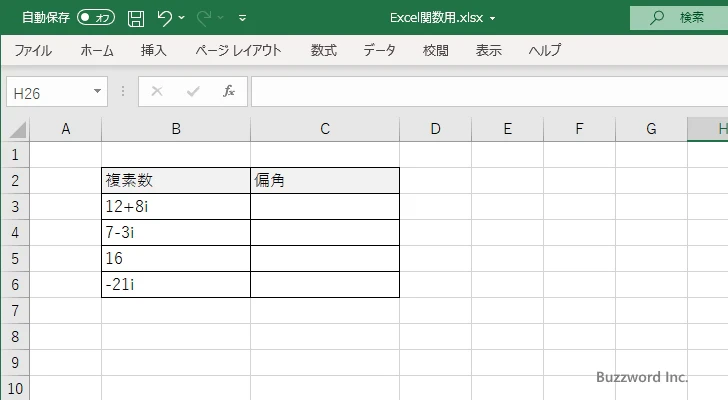Select row 8 header
Screen dimensions: 728x400
pos(15,336)
